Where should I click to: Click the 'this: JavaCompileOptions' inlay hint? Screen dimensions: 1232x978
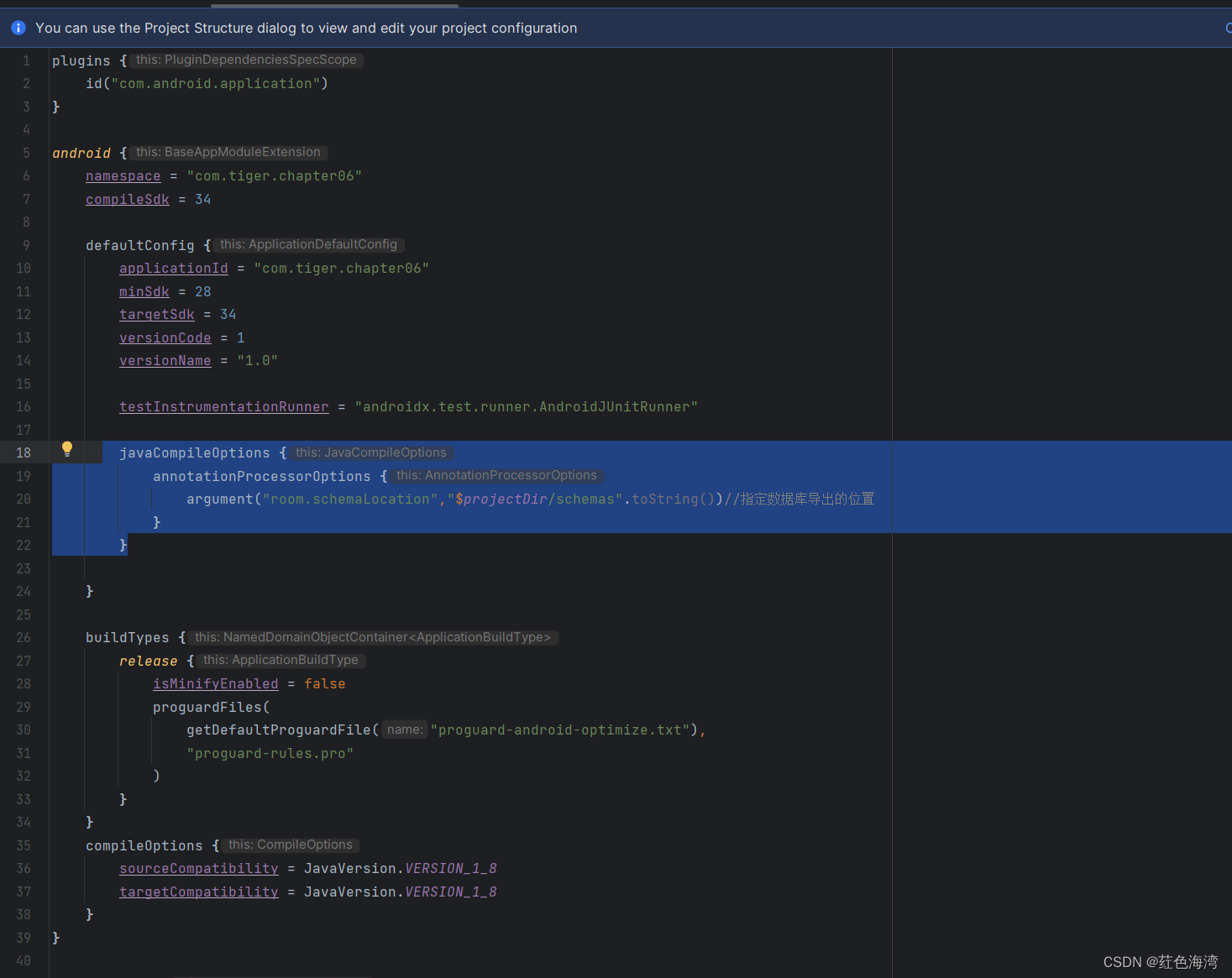370,452
